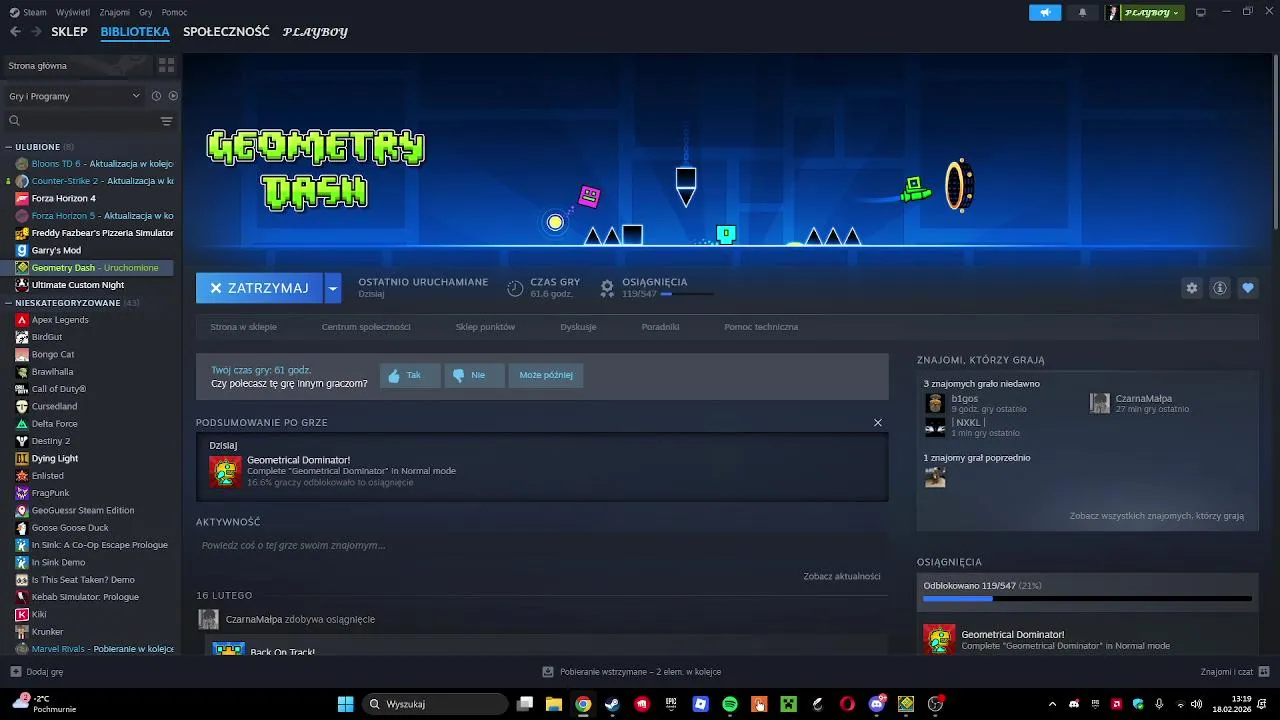Open Chrome from the taskbar
Image resolution: width=1280 pixels, height=720 pixels.
pyautogui.click(x=583, y=704)
